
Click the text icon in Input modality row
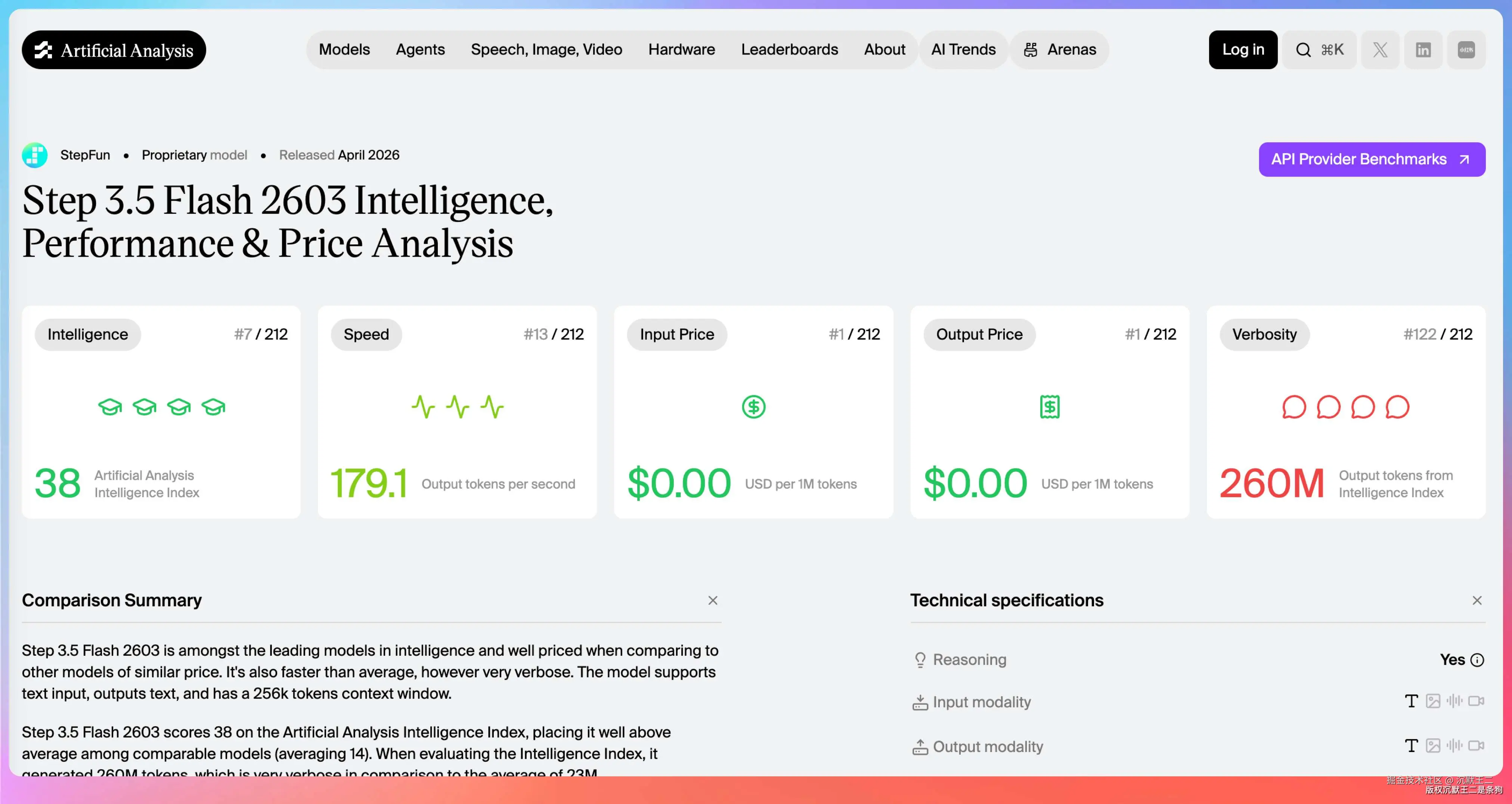tap(1411, 701)
